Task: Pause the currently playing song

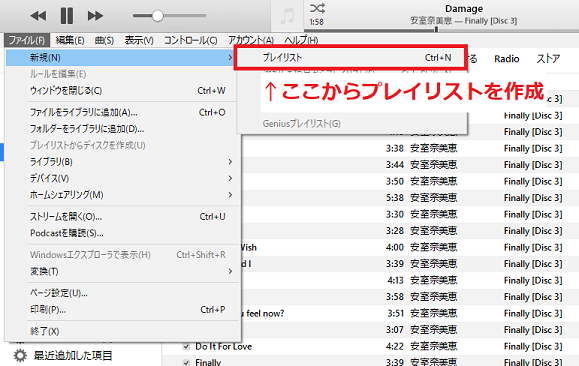Action: [67, 16]
